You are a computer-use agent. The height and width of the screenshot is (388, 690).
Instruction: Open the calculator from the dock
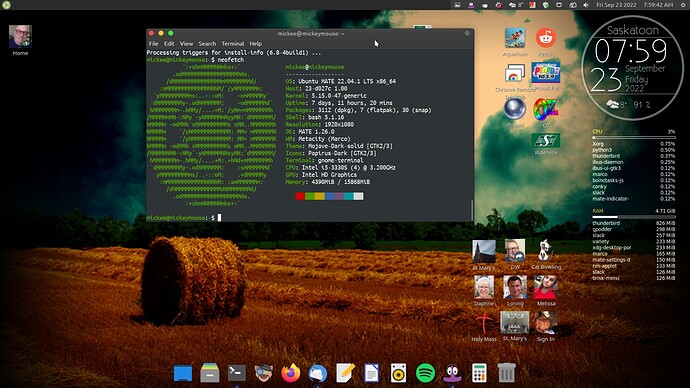pos(479,373)
